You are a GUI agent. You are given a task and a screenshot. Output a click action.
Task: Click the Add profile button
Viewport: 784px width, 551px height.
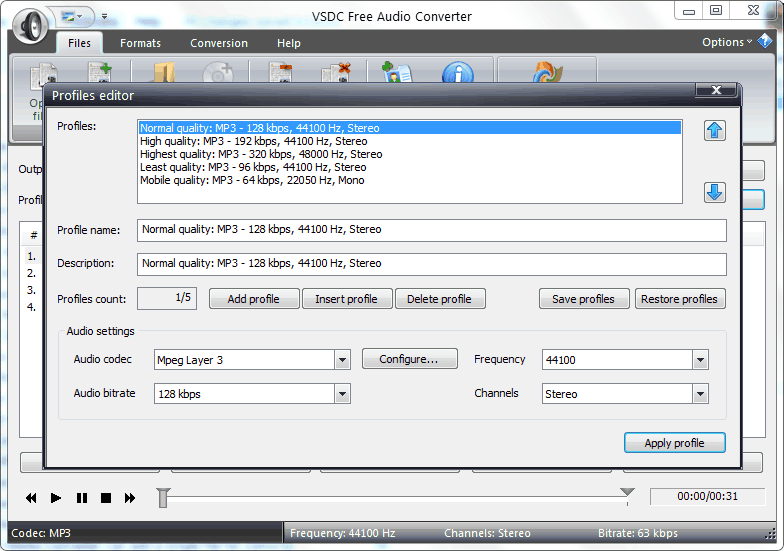(254, 299)
